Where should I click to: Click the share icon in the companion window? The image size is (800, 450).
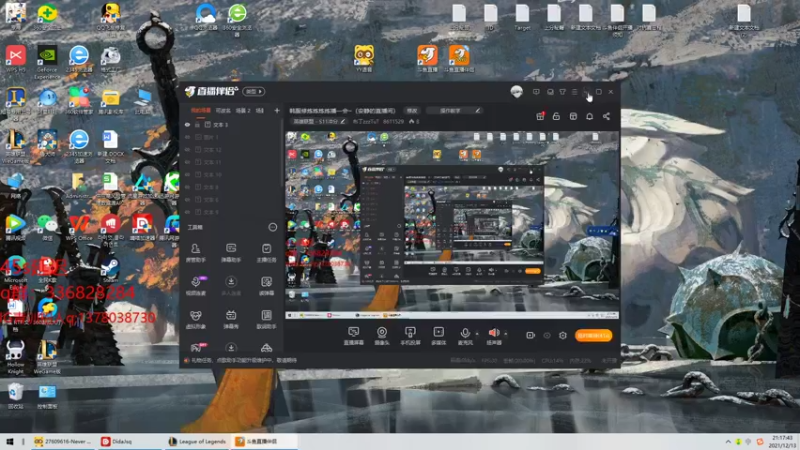606,116
